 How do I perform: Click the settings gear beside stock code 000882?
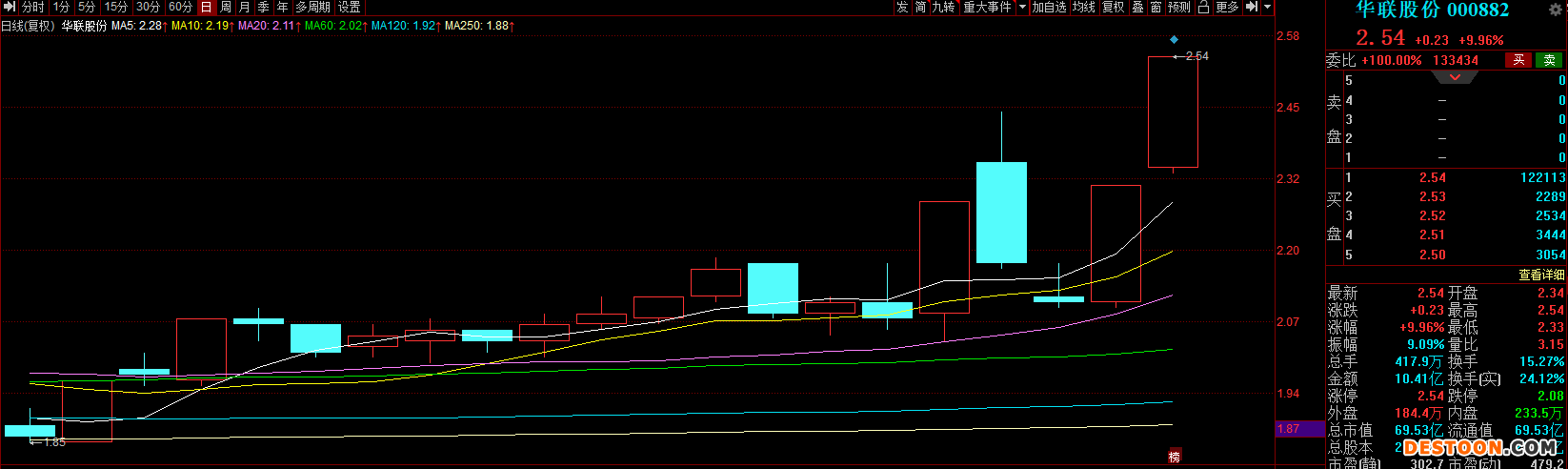pyautogui.click(x=1557, y=9)
